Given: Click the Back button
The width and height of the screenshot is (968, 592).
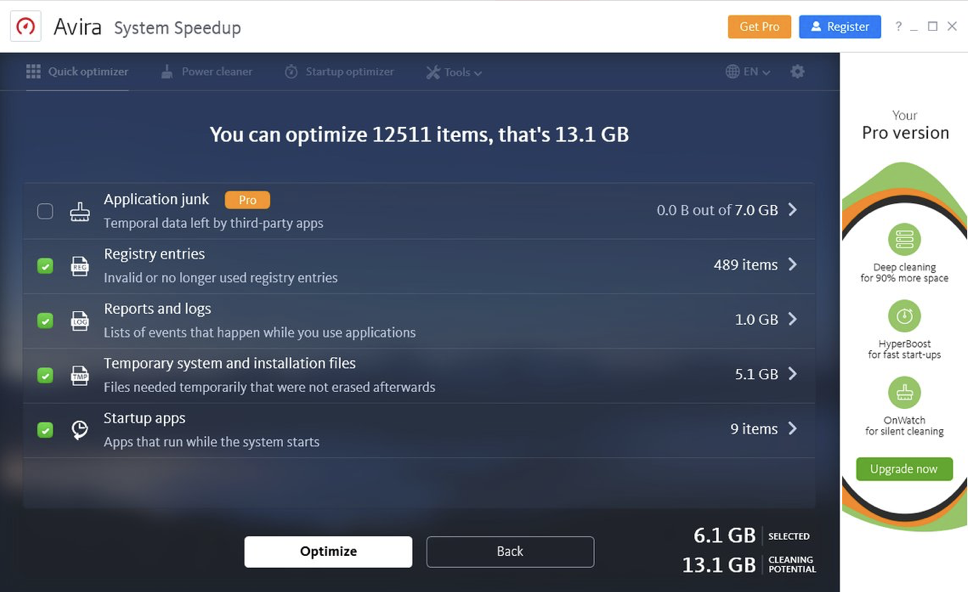Looking at the screenshot, I should (510, 551).
